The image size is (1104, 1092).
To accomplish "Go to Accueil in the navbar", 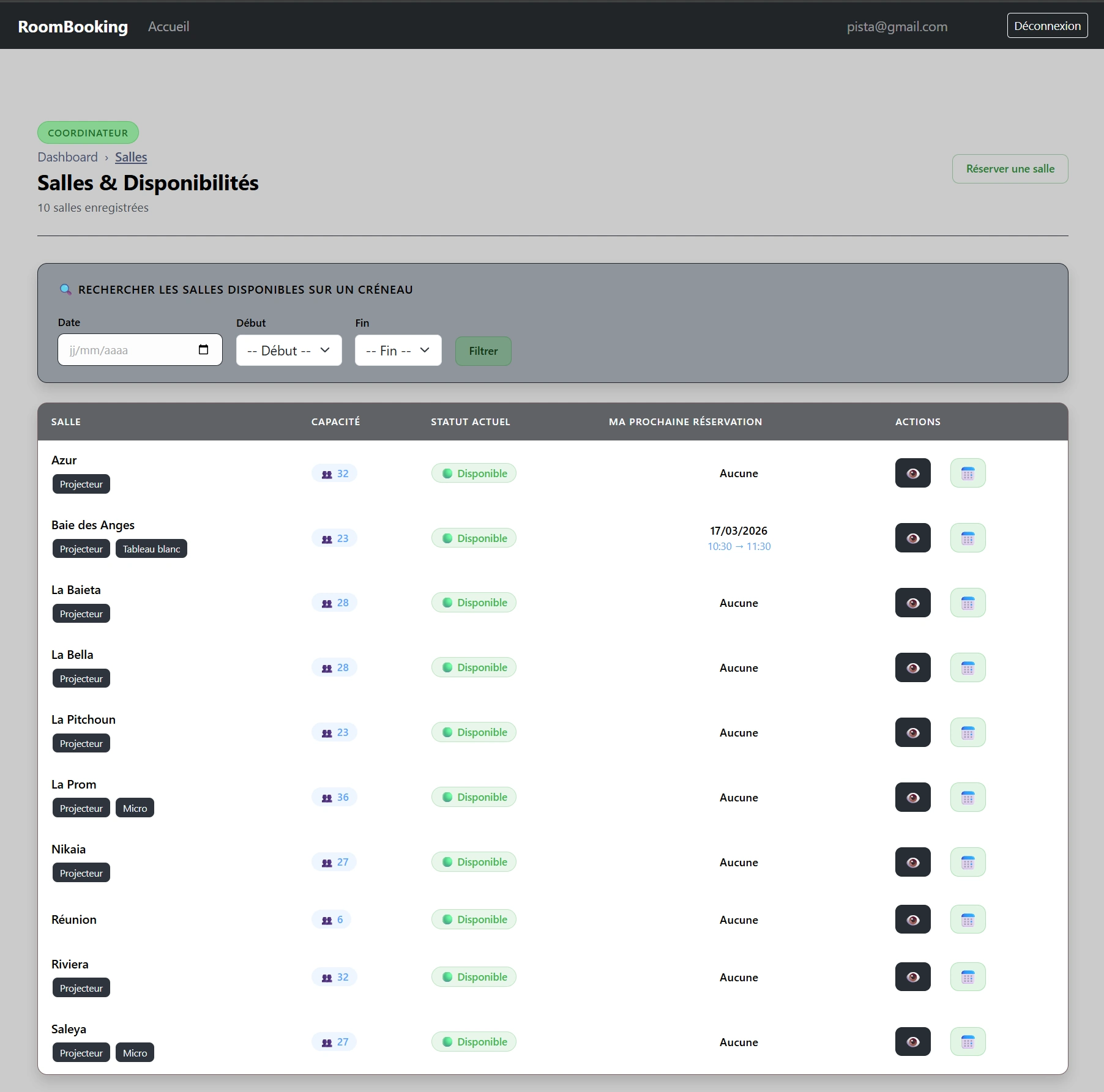I will 168,26.
